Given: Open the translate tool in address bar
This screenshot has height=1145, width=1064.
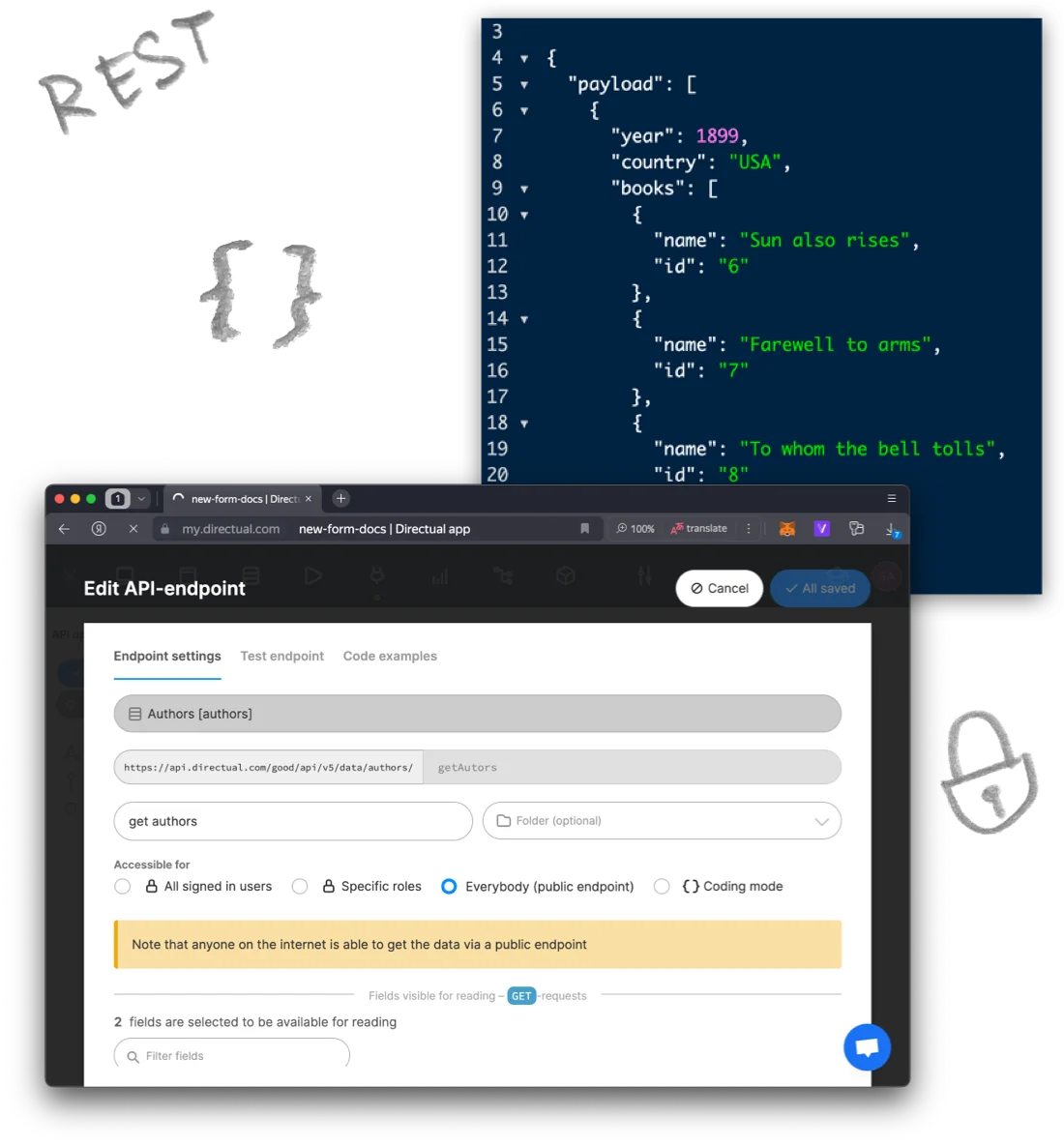Looking at the screenshot, I should (698, 528).
